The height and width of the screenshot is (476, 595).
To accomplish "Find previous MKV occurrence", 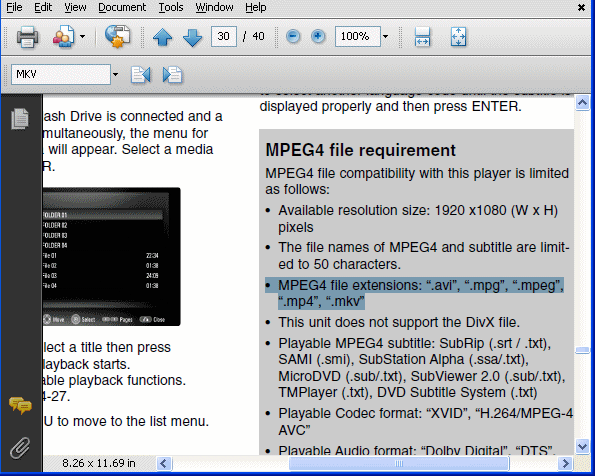I will tap(141, 74).
